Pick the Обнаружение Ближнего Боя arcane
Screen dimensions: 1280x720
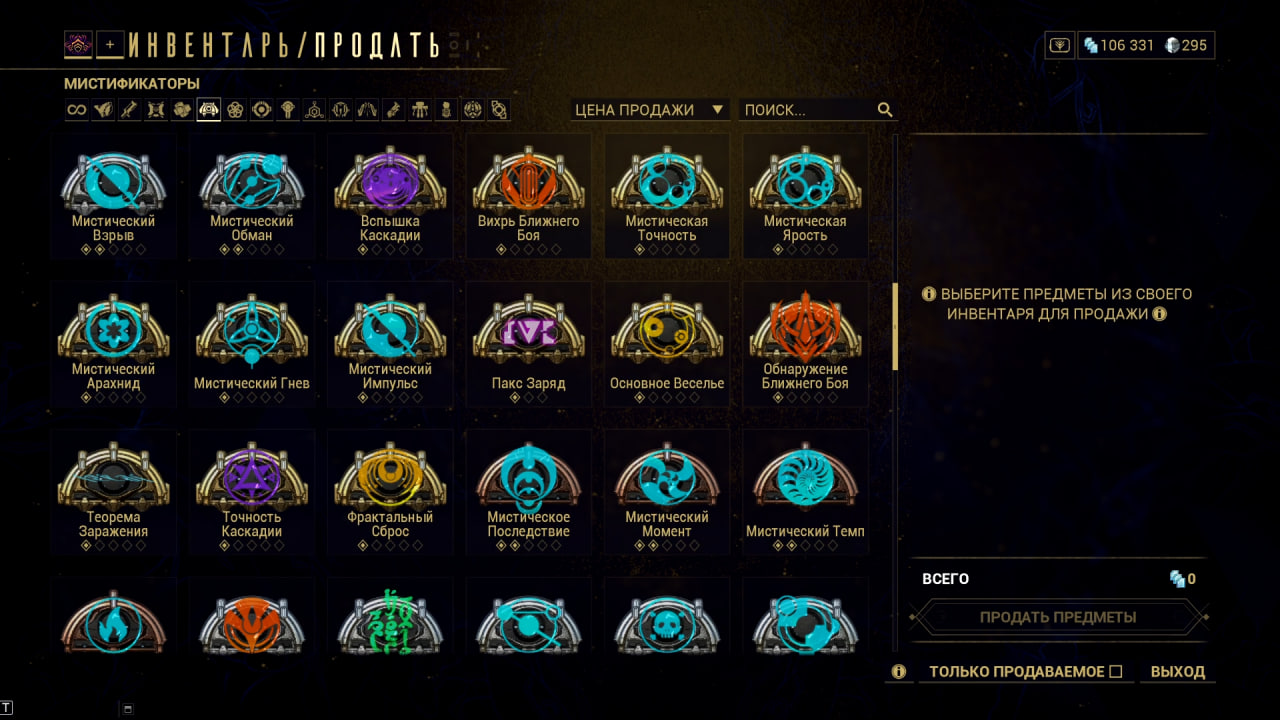pyautogui.click(x=805, y=345)
